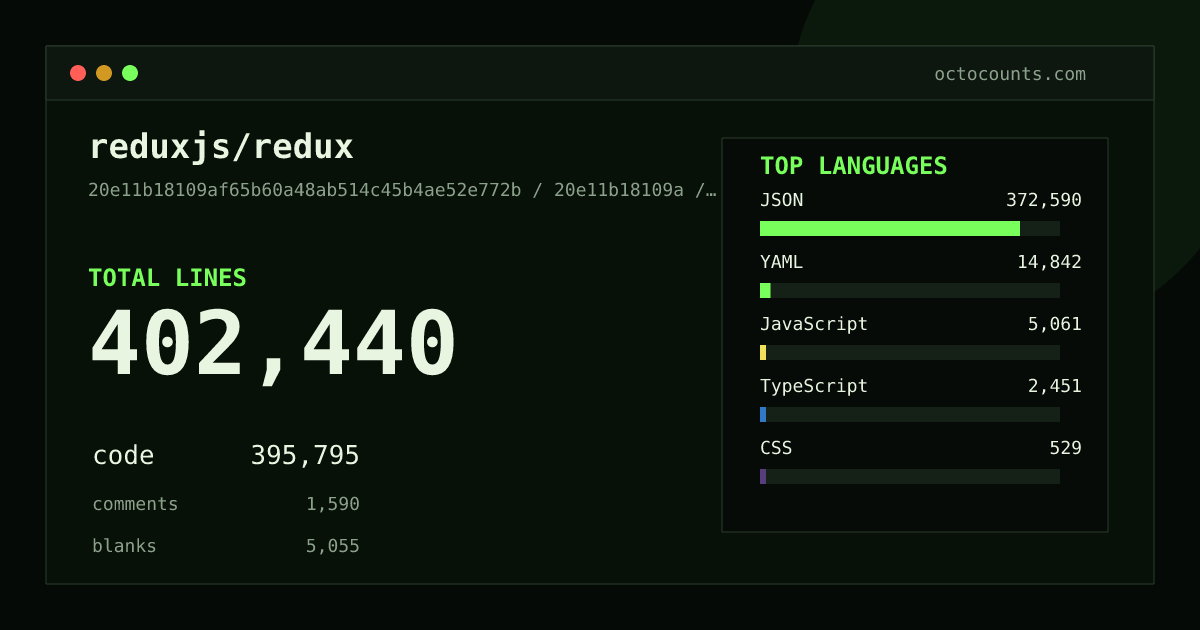Select the JSON count 372,590

[1044, 200]
